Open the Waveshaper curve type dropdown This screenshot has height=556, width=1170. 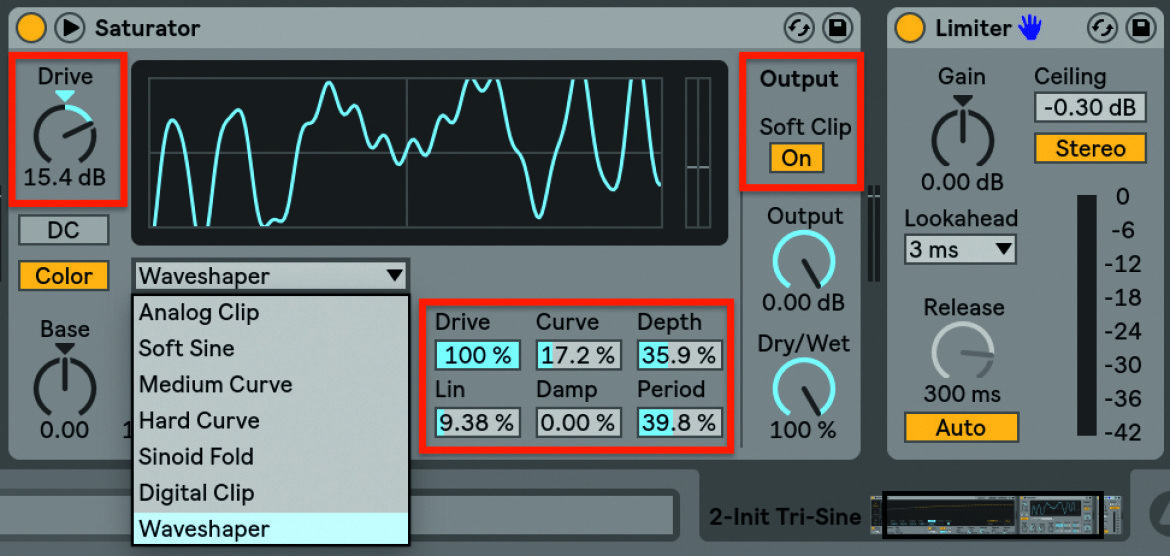click(271, 276)
